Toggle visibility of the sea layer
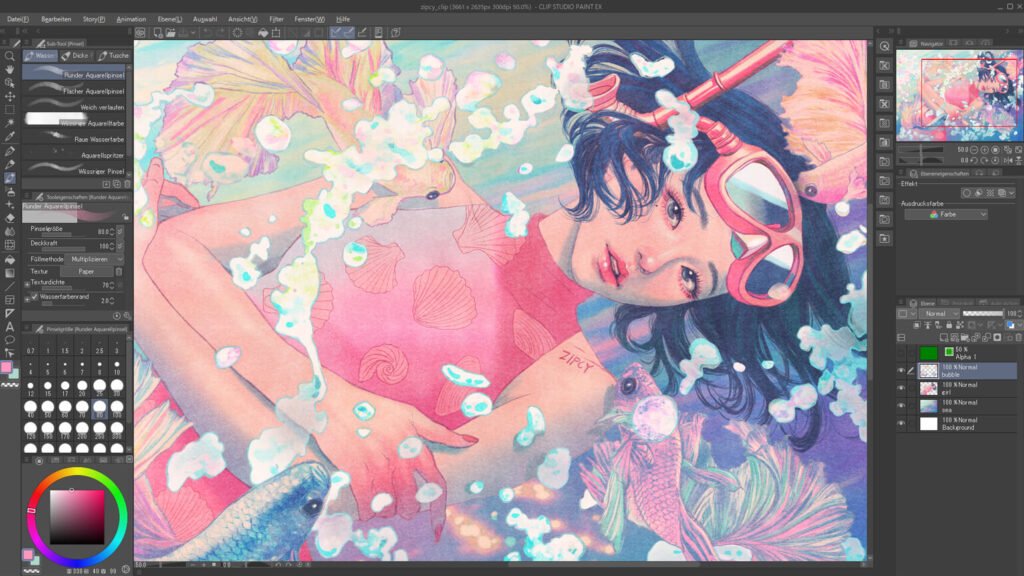Viewport: 1024px width, 576px height. coord(901,406)
